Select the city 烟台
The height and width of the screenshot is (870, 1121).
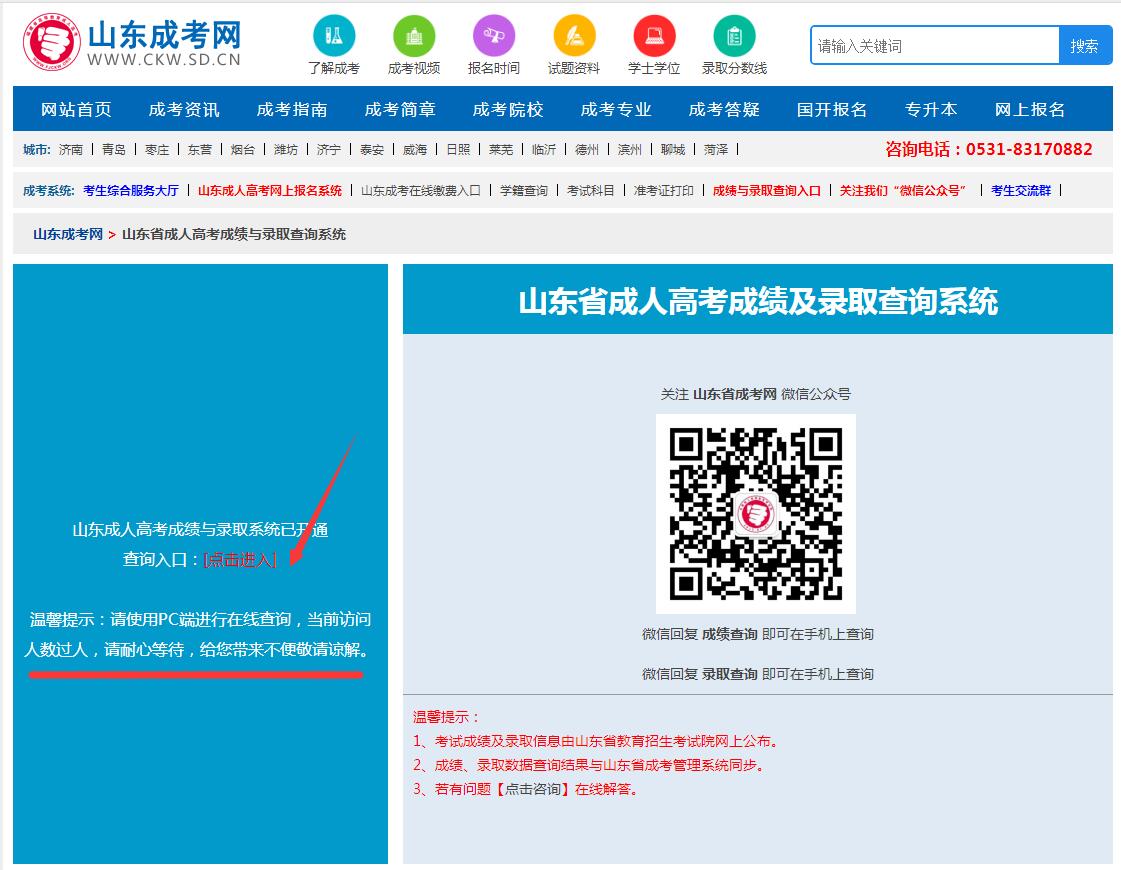pos(242,149)
